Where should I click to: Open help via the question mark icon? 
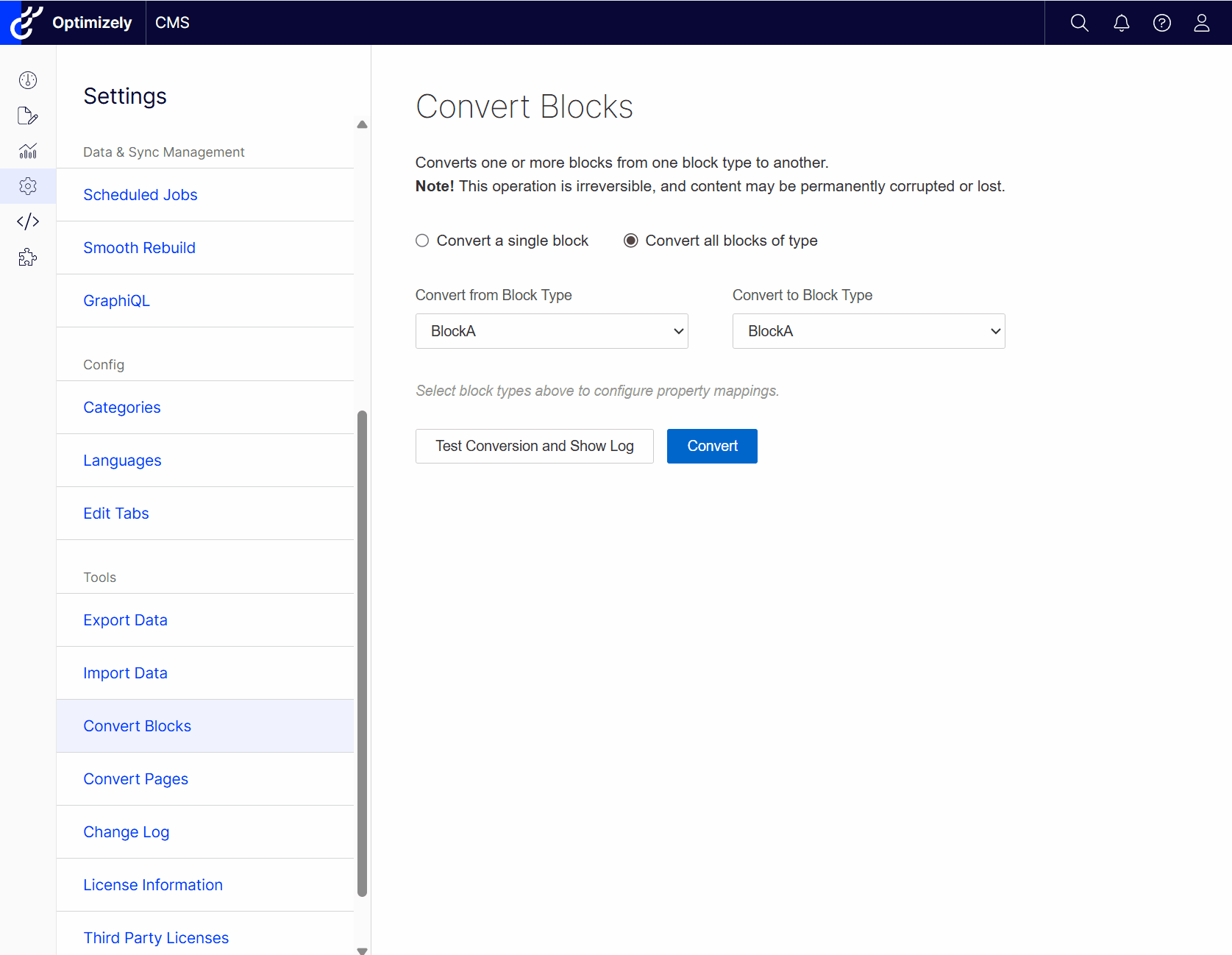click(x=1161, y=23)
